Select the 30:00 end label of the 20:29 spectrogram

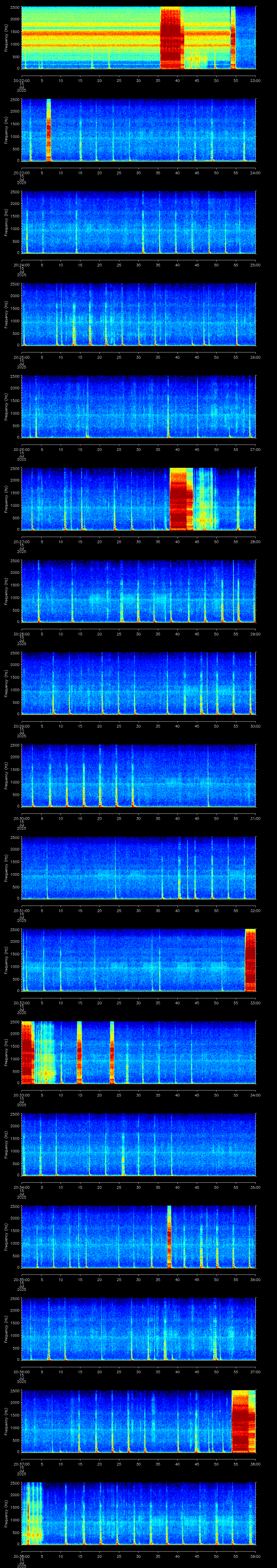(x=256, y=726)
